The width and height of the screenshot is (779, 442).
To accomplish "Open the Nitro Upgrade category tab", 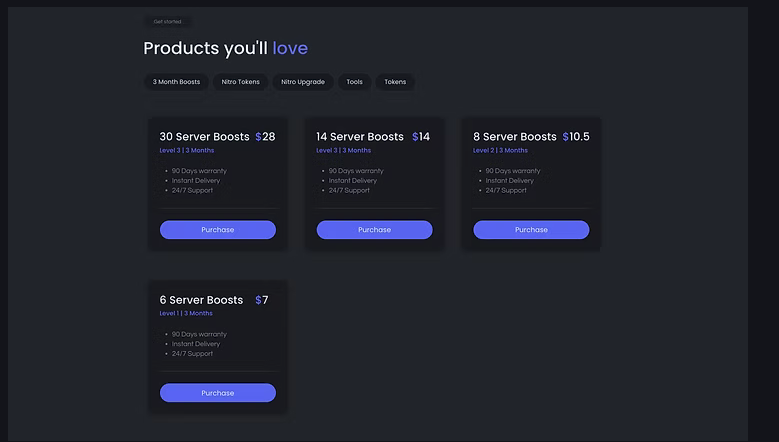I will [x=303, y=82].
